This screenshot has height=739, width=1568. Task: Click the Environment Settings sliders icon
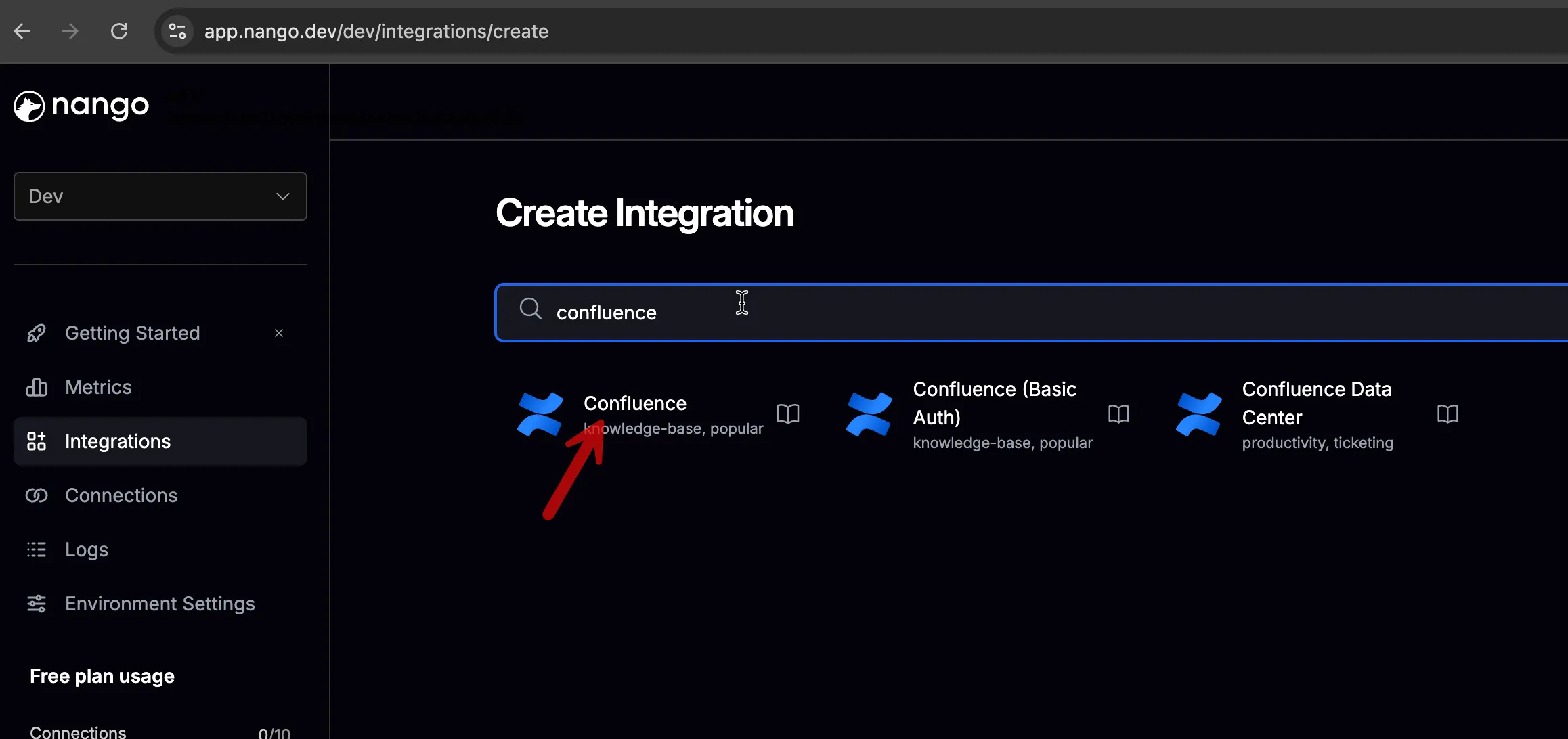[x=37, y=604]
